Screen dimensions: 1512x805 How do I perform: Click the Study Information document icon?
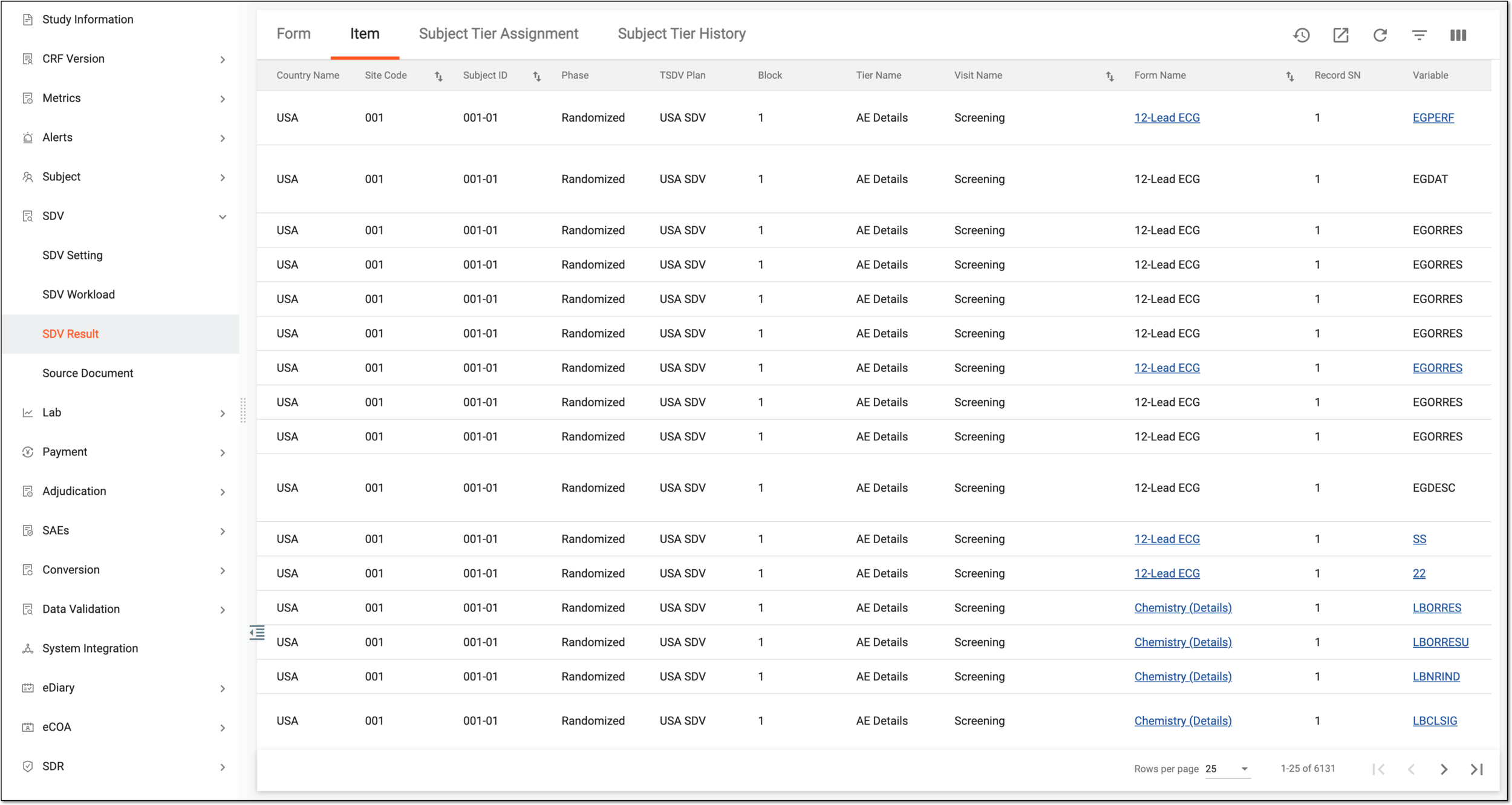(x=28, y=19)
